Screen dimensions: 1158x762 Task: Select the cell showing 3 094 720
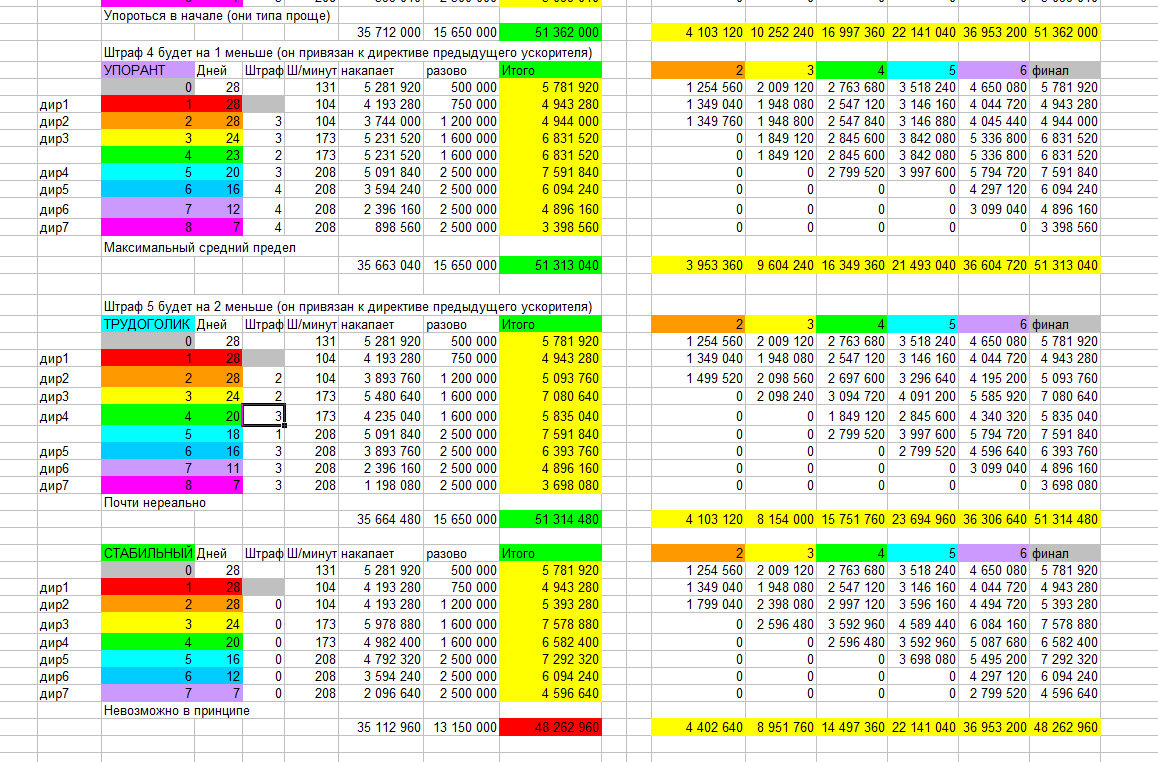[x=852, y=397]
